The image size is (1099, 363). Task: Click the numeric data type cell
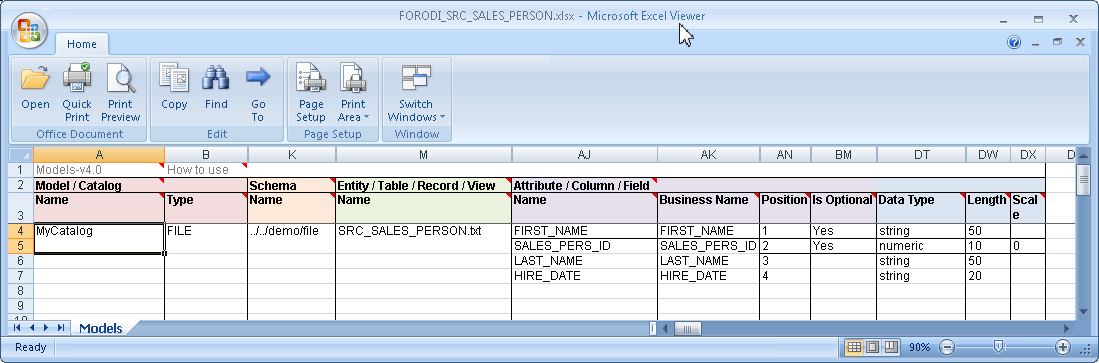tap(921, 246)
